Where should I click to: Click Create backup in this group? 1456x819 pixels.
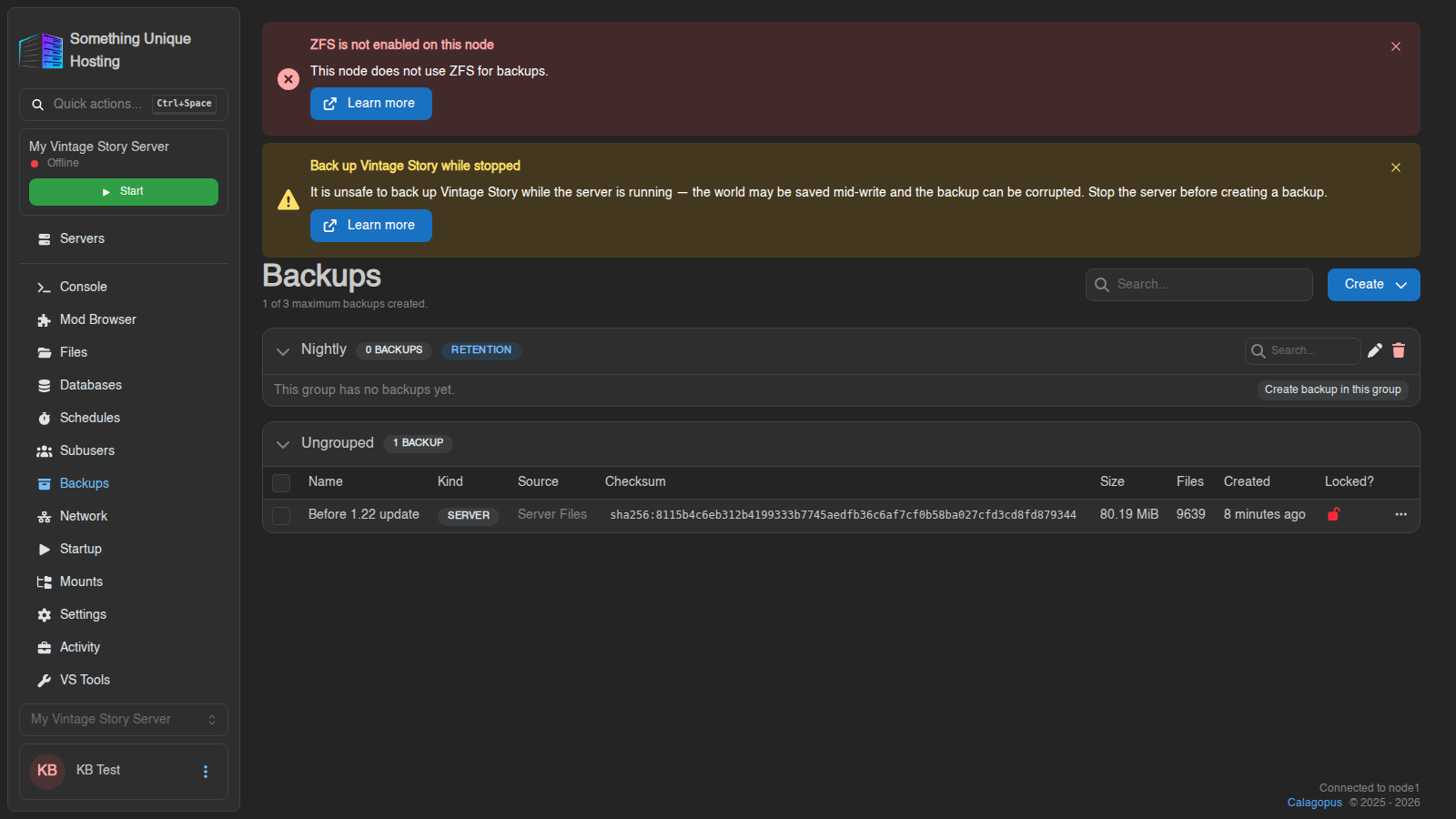click(x=1333, y=389)
